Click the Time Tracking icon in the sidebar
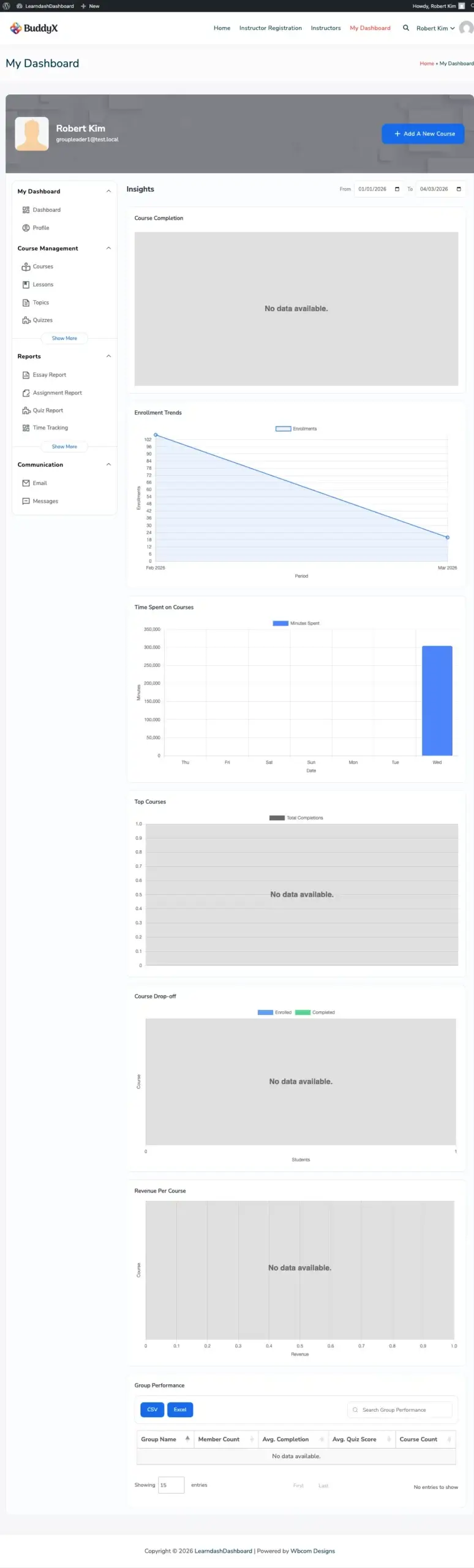 pyautogui.click(x=26, y=428)
